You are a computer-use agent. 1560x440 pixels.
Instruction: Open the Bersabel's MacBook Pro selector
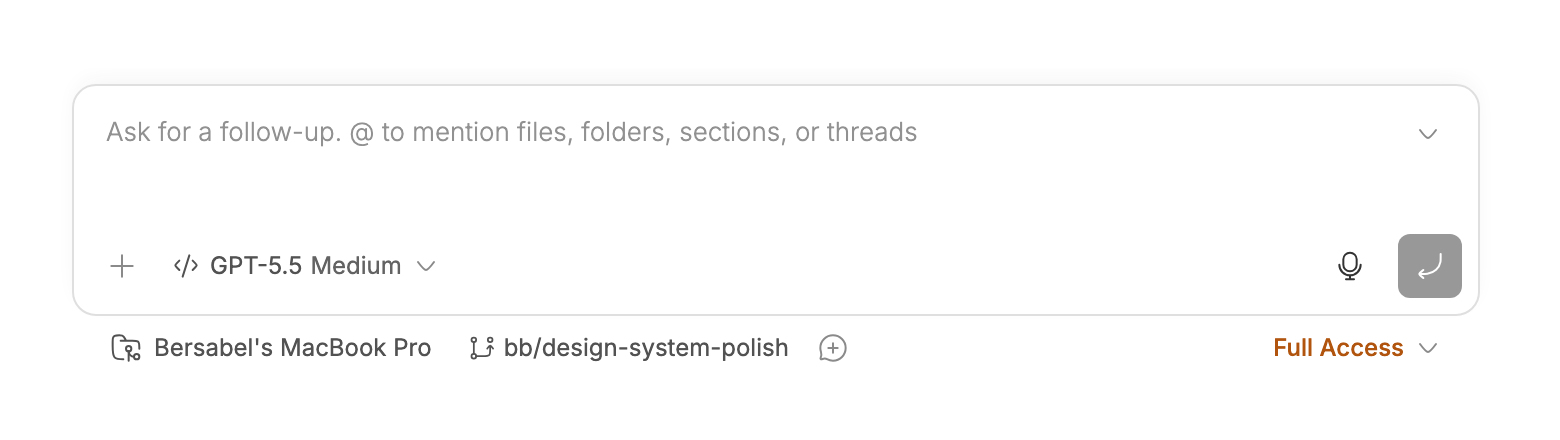[x=271, y=348]
